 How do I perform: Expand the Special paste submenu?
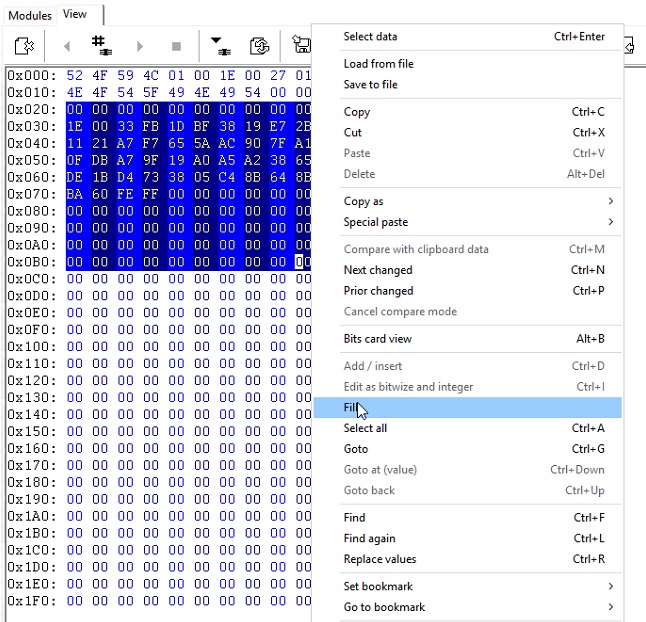click(x=468, y=222)
